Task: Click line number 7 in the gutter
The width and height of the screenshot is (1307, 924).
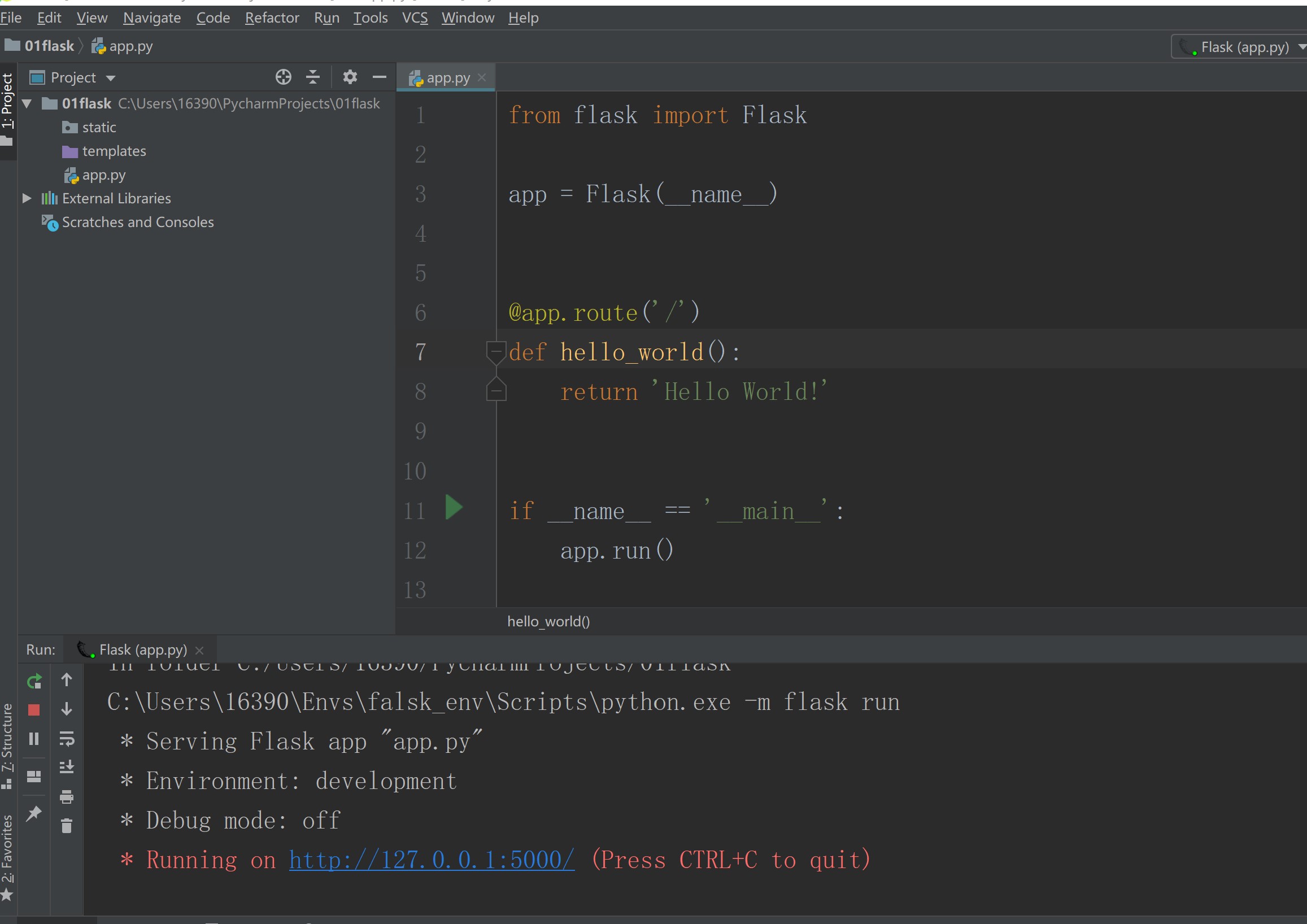Action: (421, 352)
